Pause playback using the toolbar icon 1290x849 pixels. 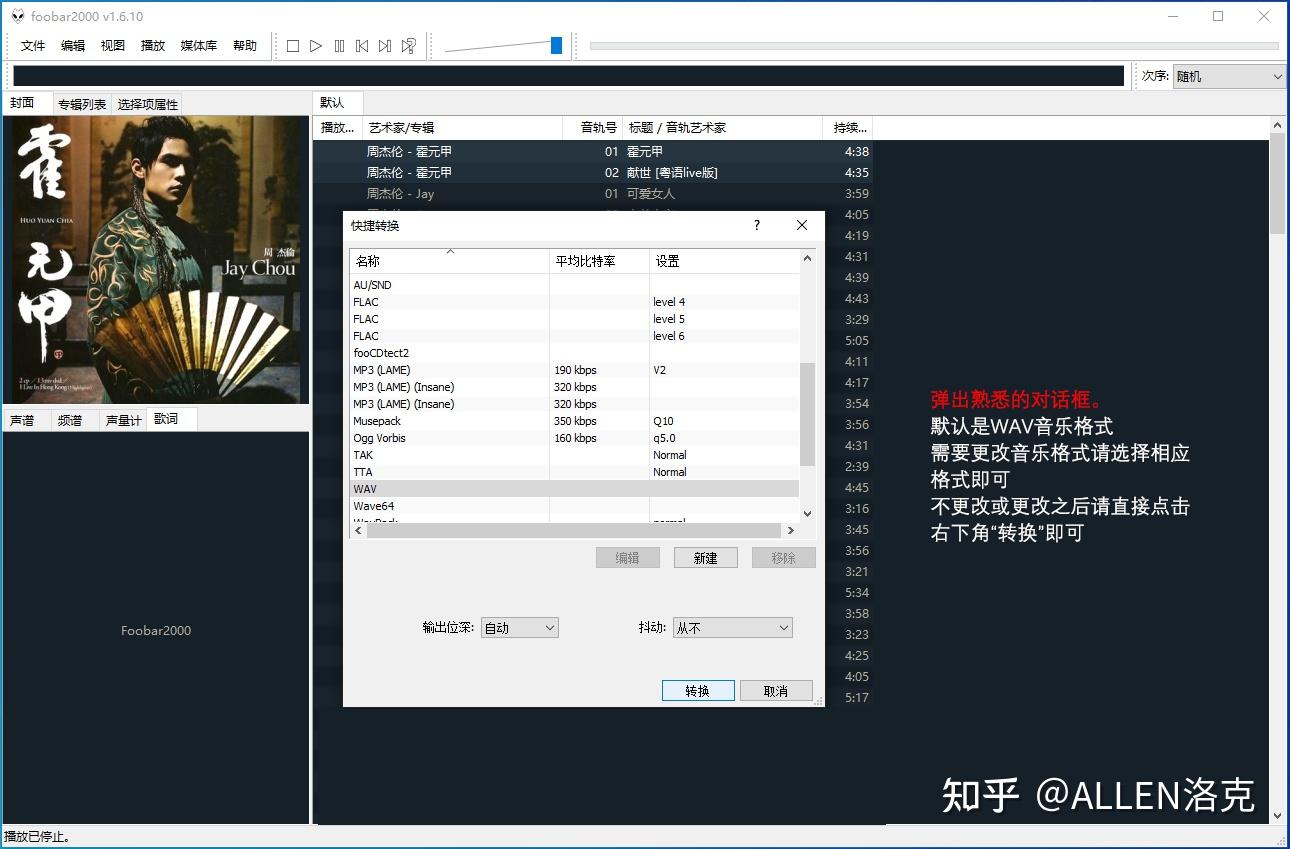click(339, 46)
